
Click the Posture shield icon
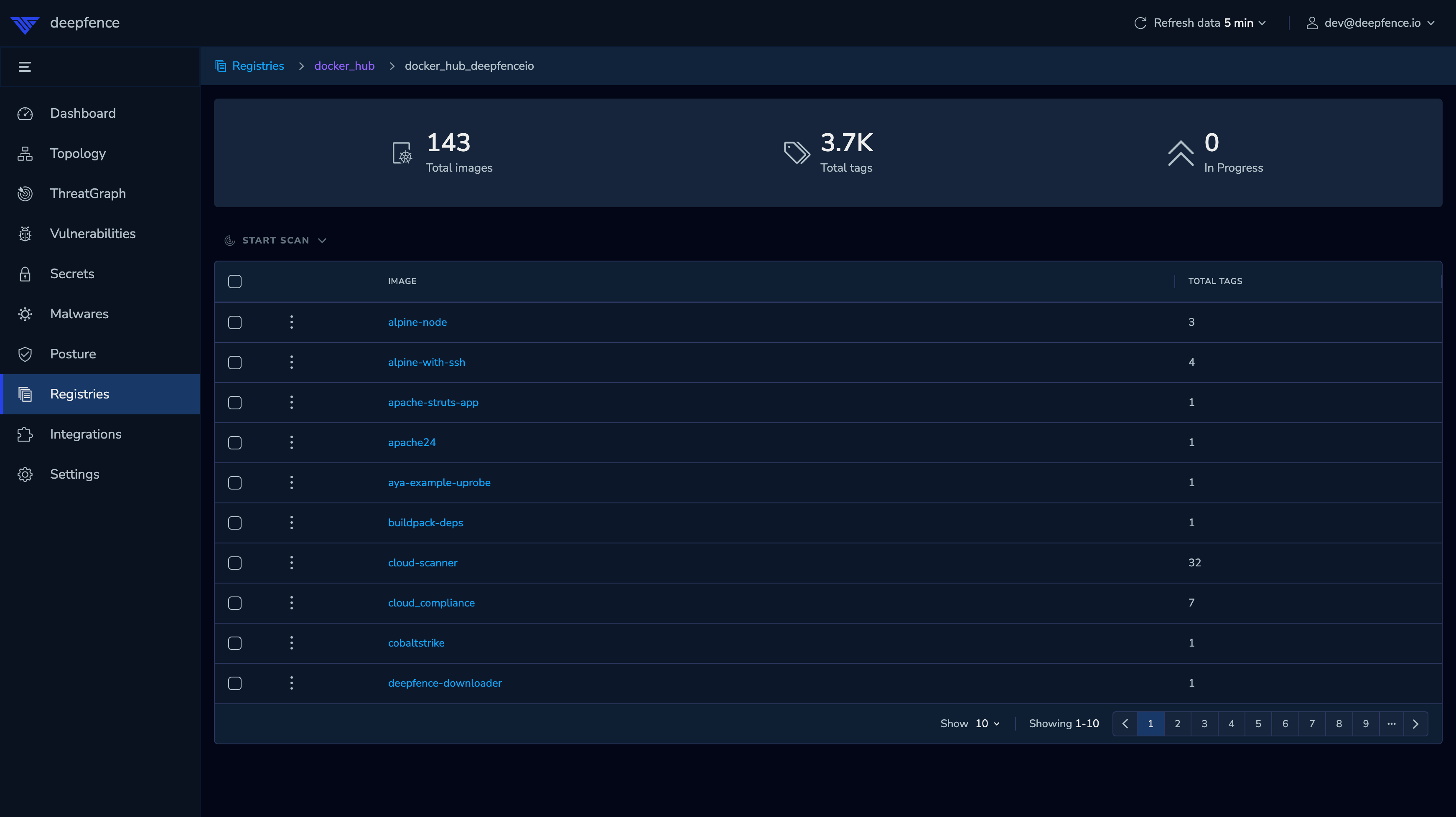pos(25,354)
